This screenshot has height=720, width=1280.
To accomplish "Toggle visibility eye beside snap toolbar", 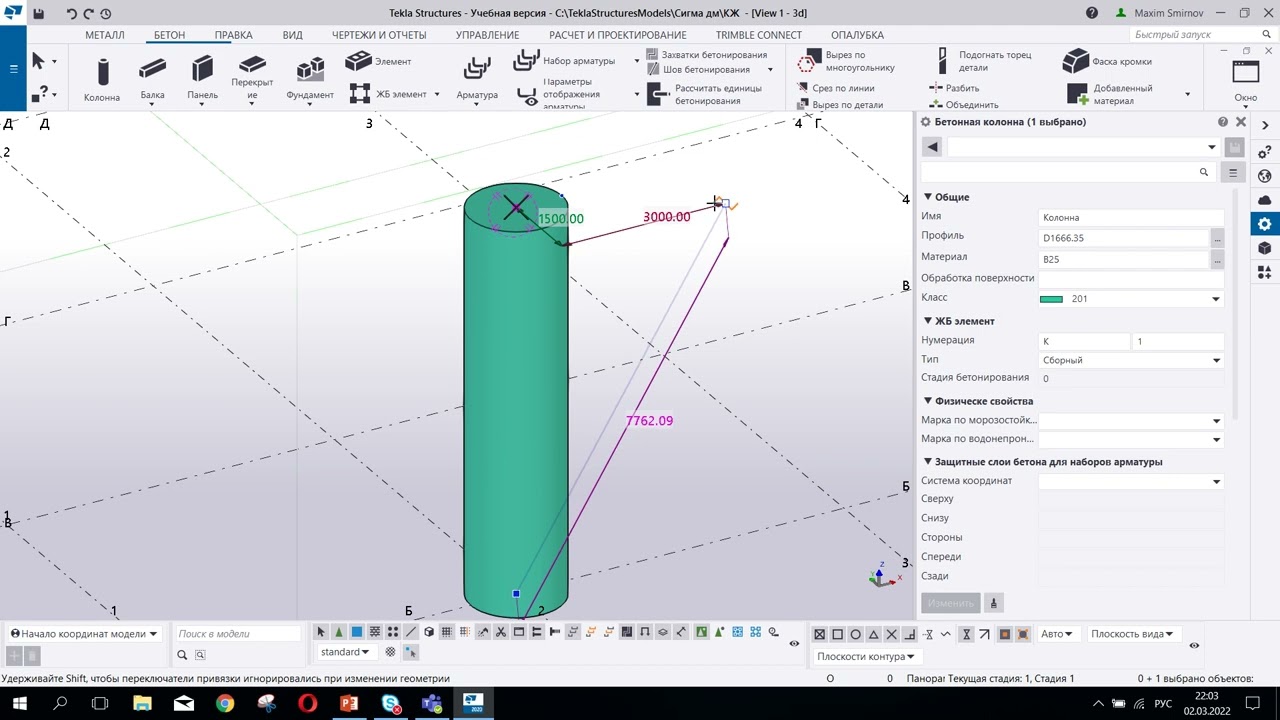I will [x=794, y=644].
